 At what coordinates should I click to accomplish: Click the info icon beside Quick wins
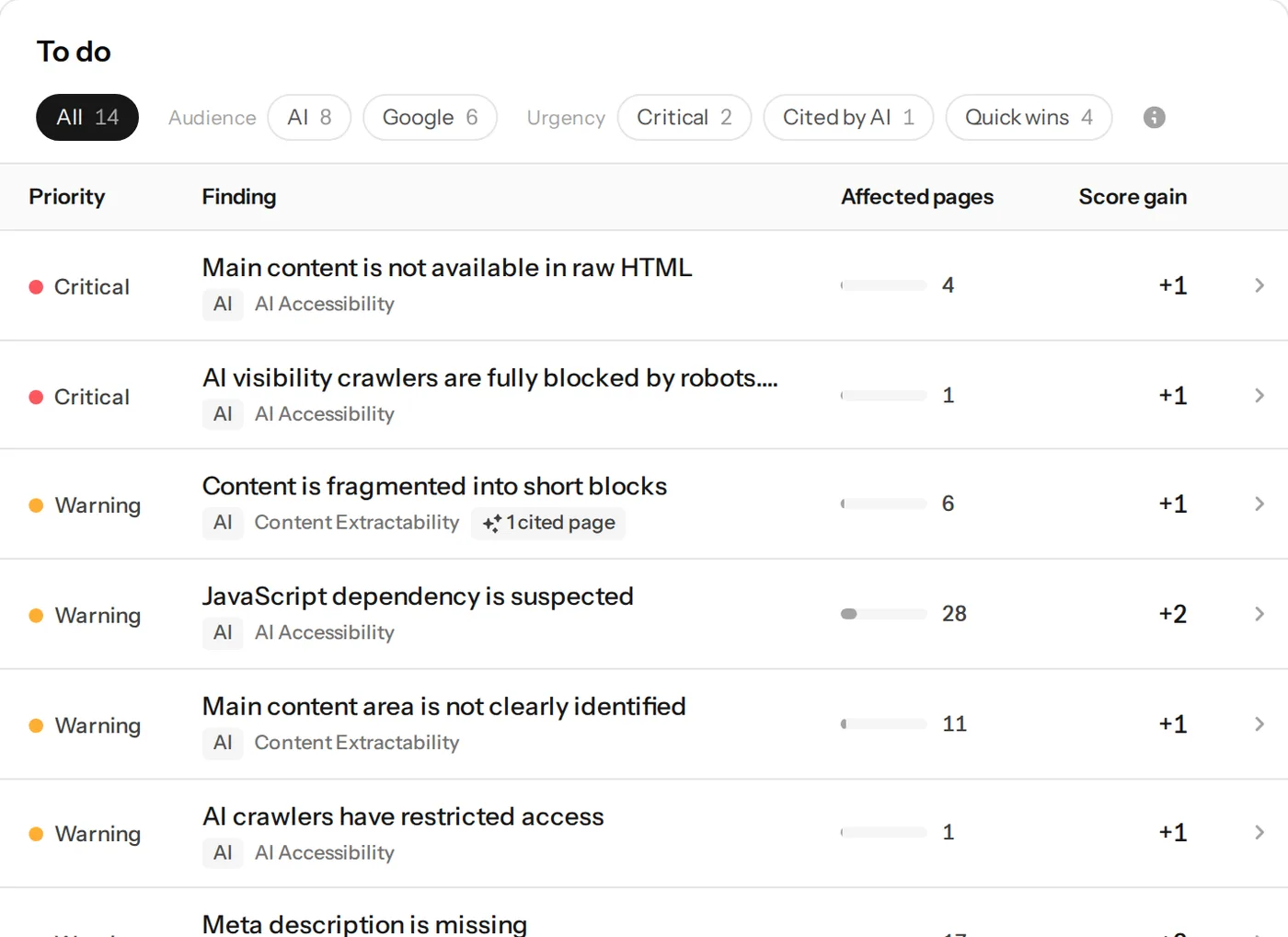point(1154,118)
